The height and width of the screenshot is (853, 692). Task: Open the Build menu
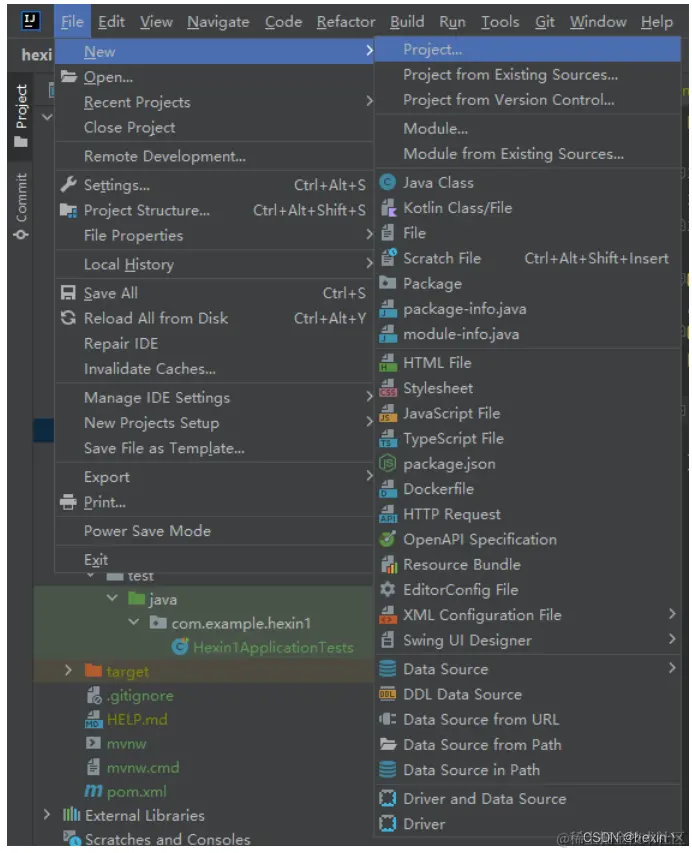(x=407, y=22)
